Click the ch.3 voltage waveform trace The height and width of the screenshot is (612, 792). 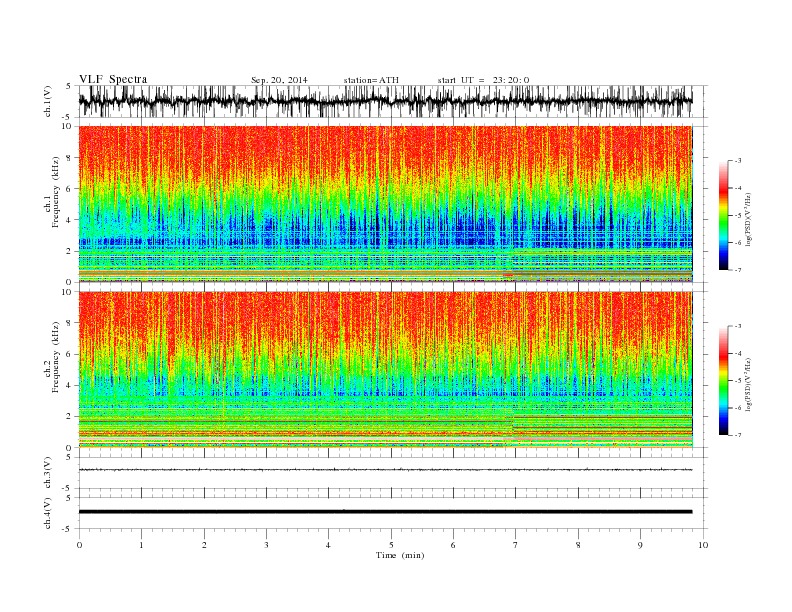pos(385,470)
